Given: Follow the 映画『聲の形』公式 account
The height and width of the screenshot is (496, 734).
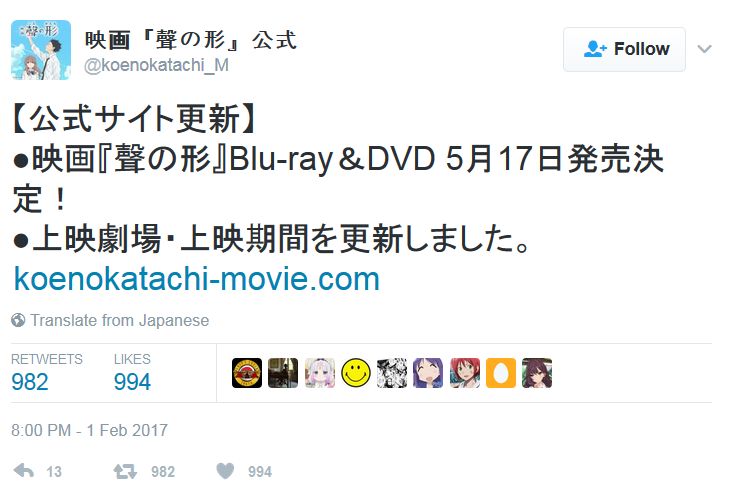Looking at the screenshot, I should click(624, 49).
